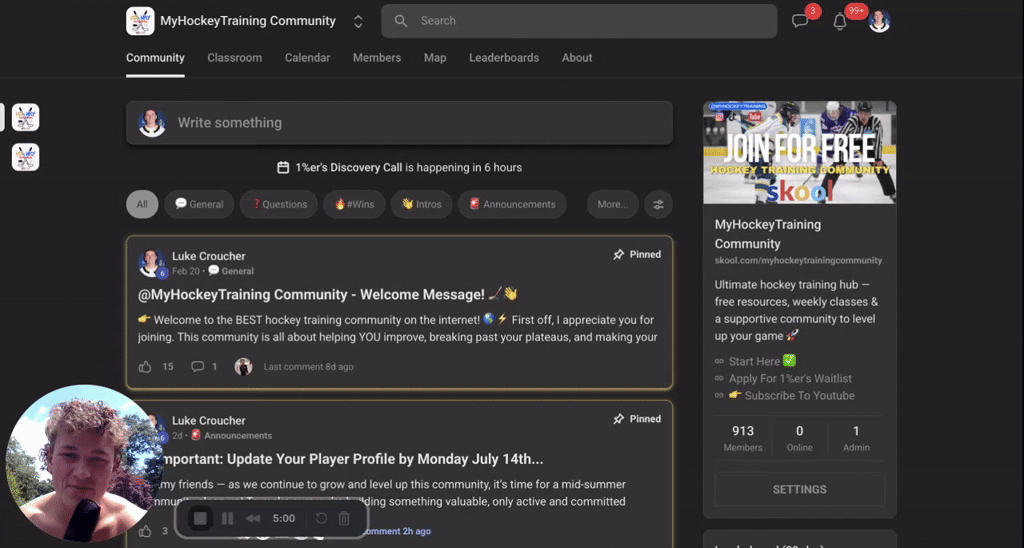Viewport: 1024px width, 548px height.
Task: Open the user profile avatar menu
Action: [x=880, y=22]
